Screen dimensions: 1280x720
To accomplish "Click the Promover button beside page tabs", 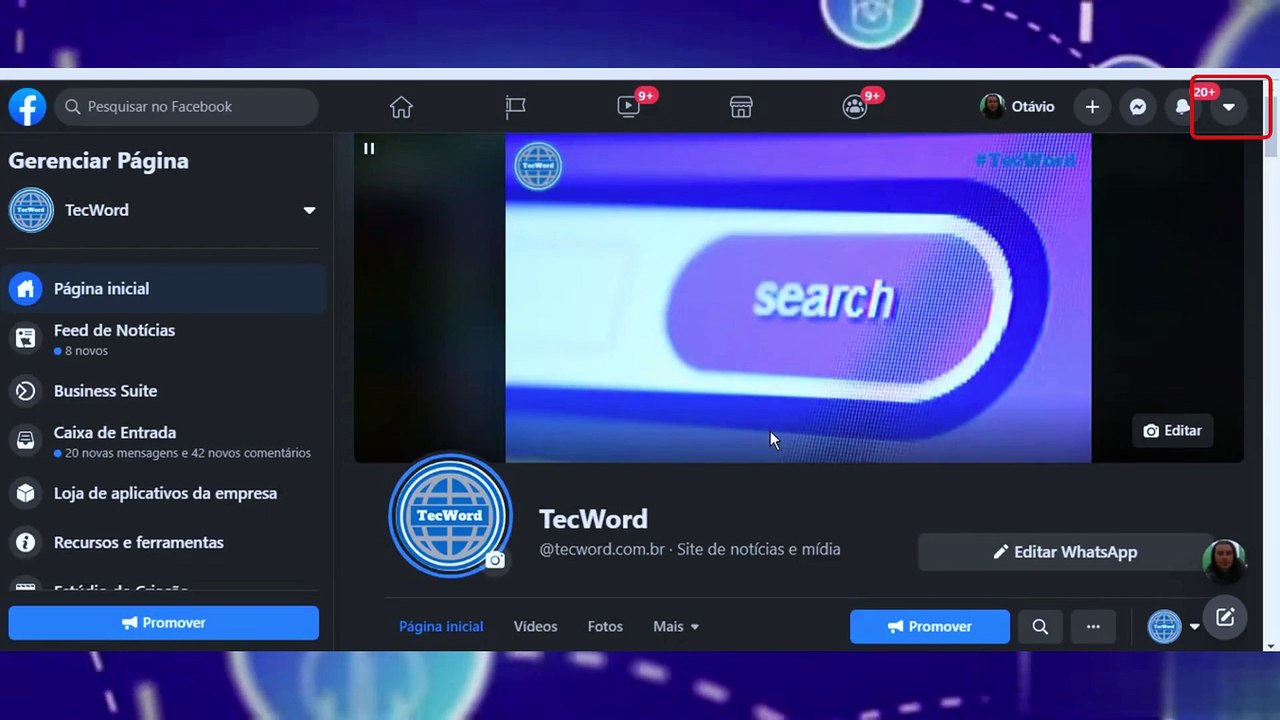I will click(930, 627).
